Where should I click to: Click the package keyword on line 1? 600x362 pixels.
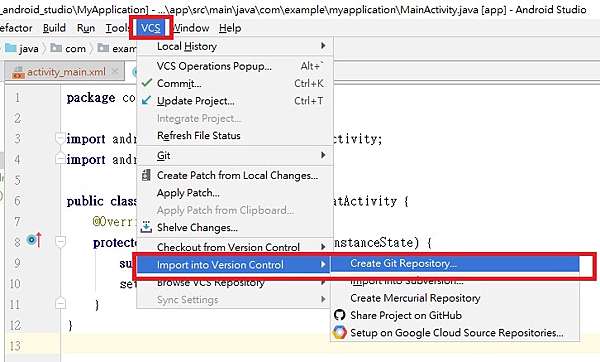click(x=91, y=98)
